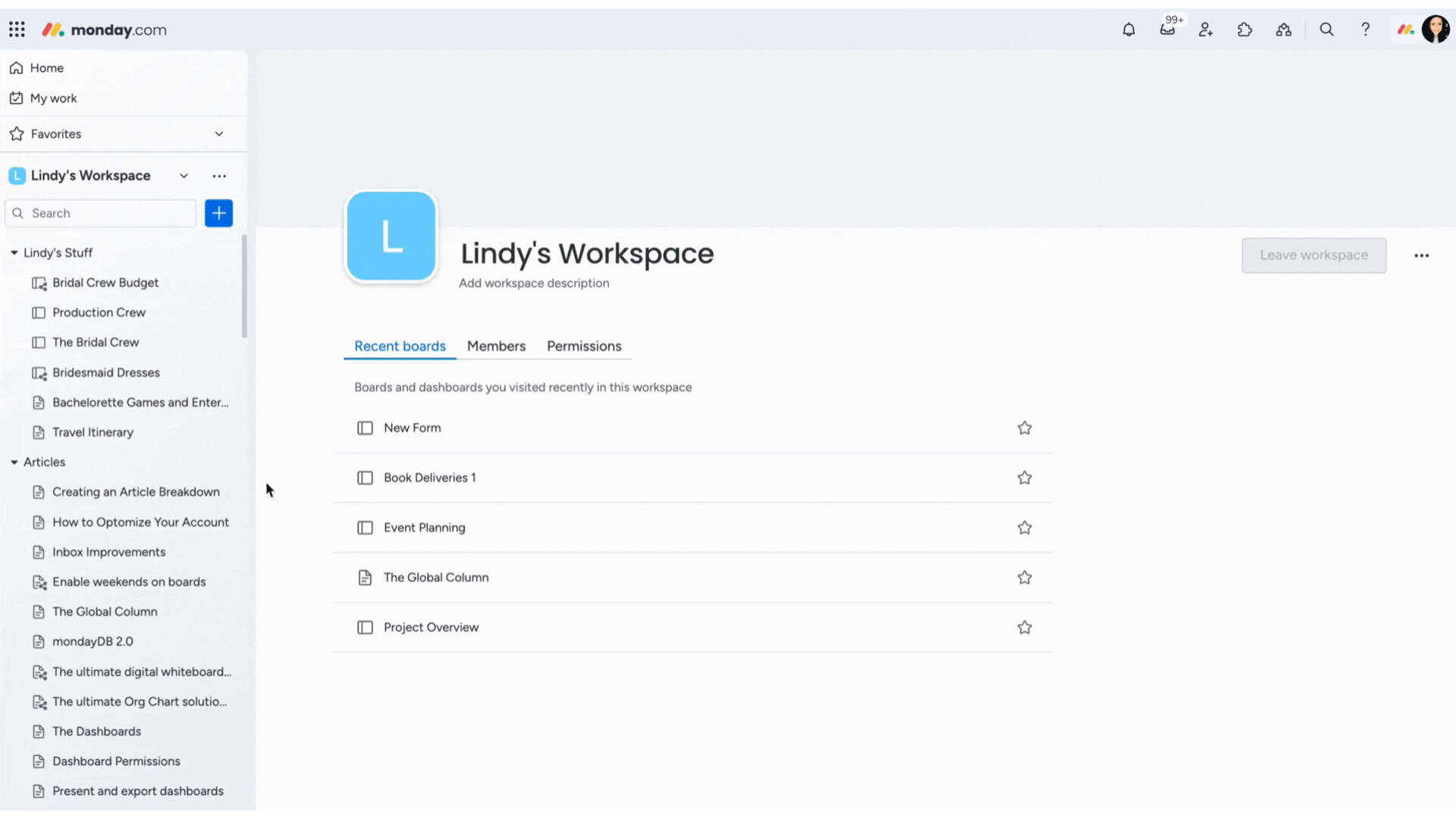Open New Form recent board
Viewport: 1456px width, 819px height.
(x=692, y=428)
